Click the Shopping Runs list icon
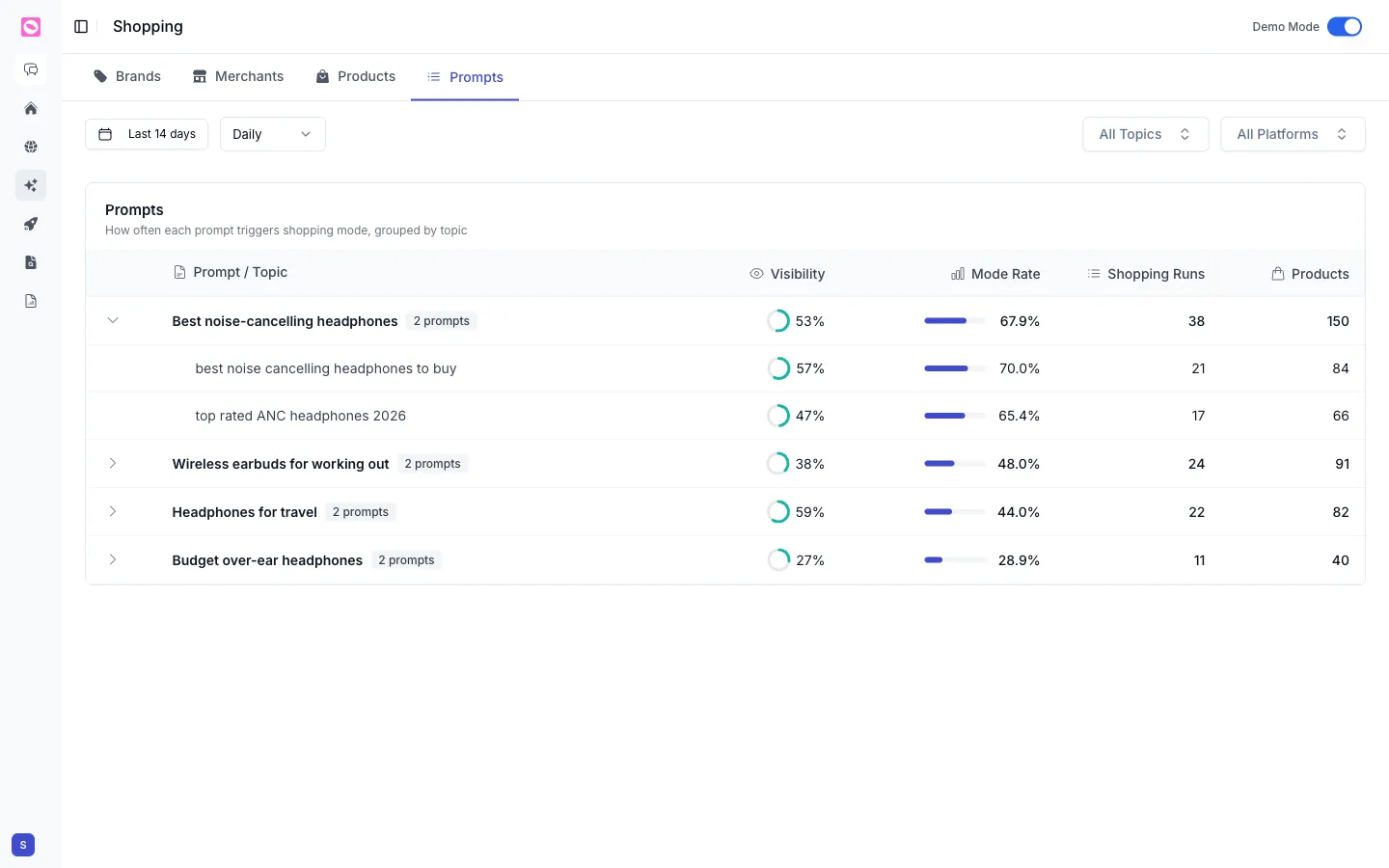 [x=1094, y=274]
